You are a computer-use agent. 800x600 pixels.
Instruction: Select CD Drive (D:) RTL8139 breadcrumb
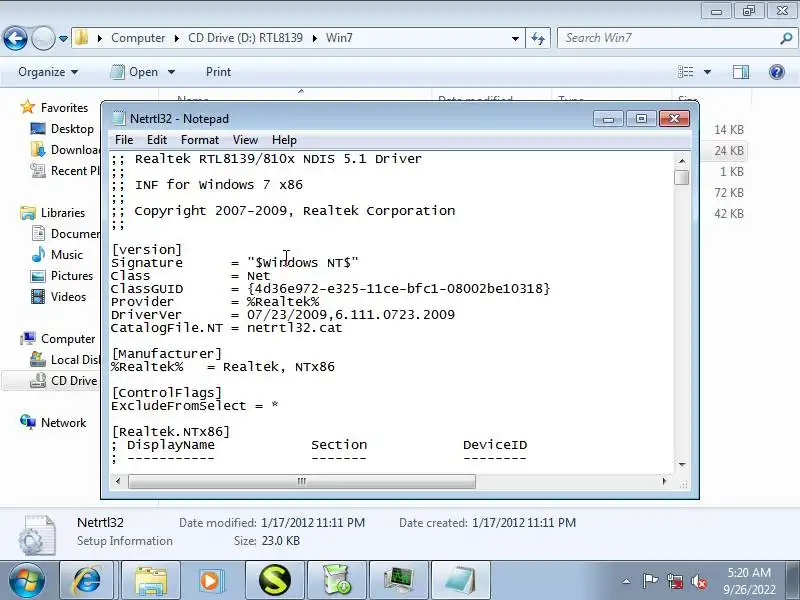point(245,38)
